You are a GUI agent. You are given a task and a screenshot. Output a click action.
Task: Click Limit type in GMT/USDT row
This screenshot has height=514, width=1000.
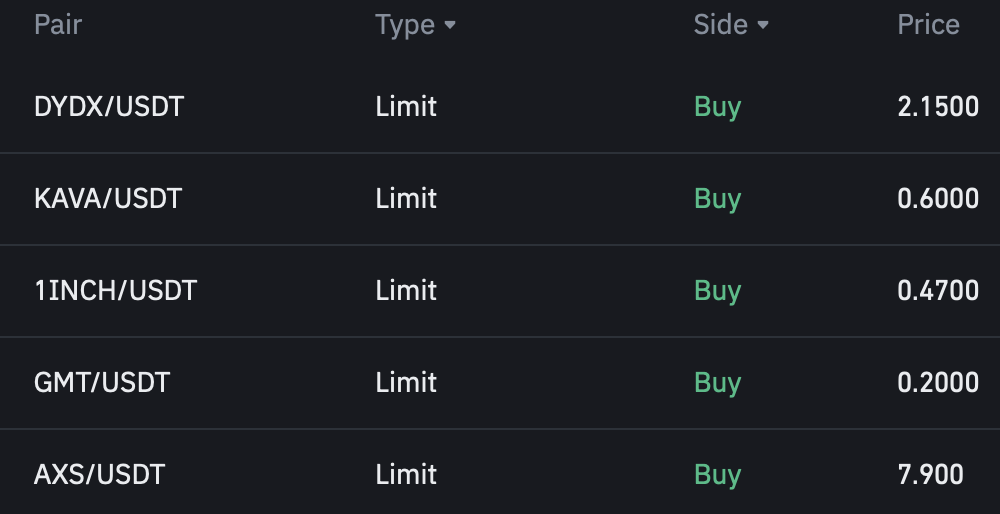(406, 383)
